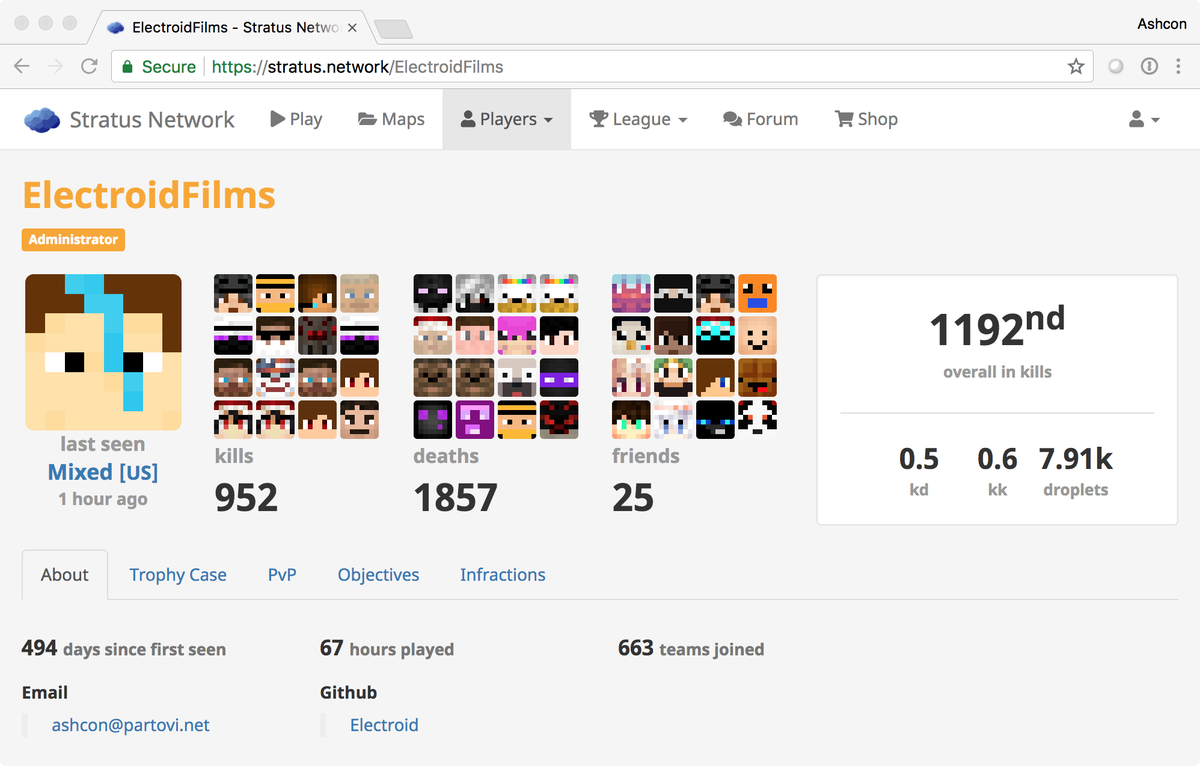Click the 7.91k droplets value
This screenshot has width=1200, height=766.
pyautogui.click(x=1076, y=459)
